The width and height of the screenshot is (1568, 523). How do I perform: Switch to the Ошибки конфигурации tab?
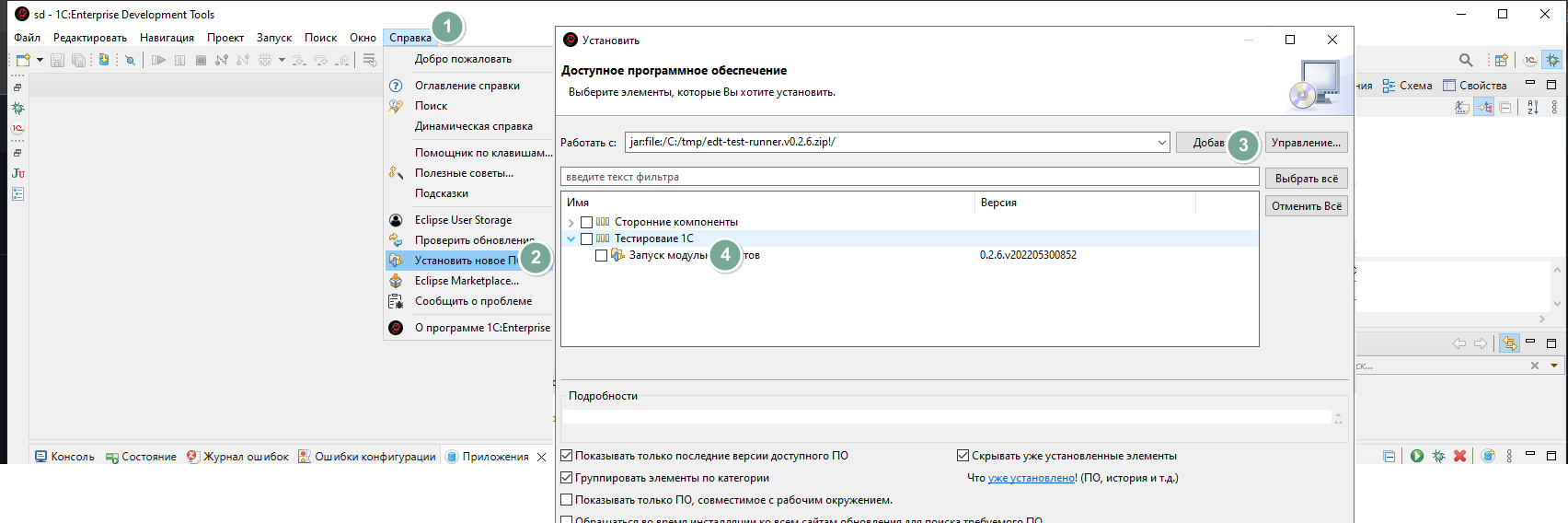[x=367, y=457]
